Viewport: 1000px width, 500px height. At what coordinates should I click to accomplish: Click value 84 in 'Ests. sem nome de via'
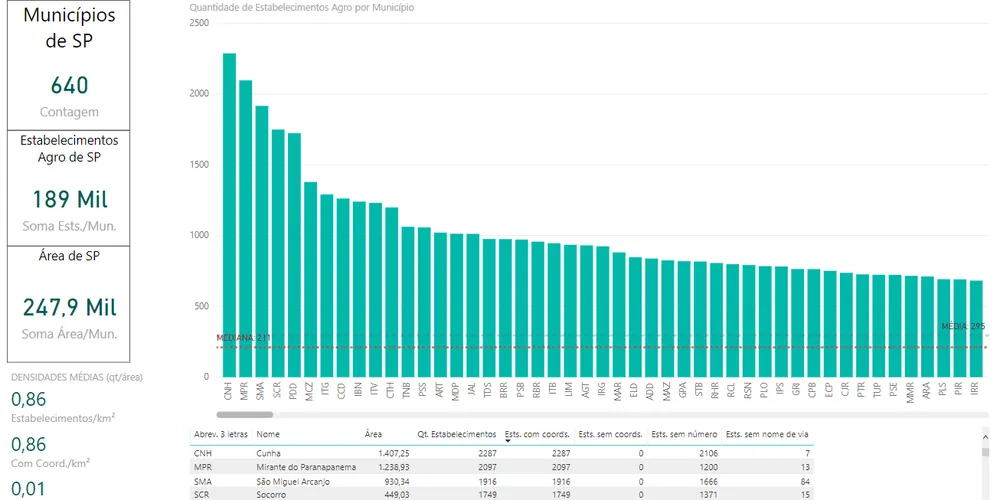coord(805,482)
